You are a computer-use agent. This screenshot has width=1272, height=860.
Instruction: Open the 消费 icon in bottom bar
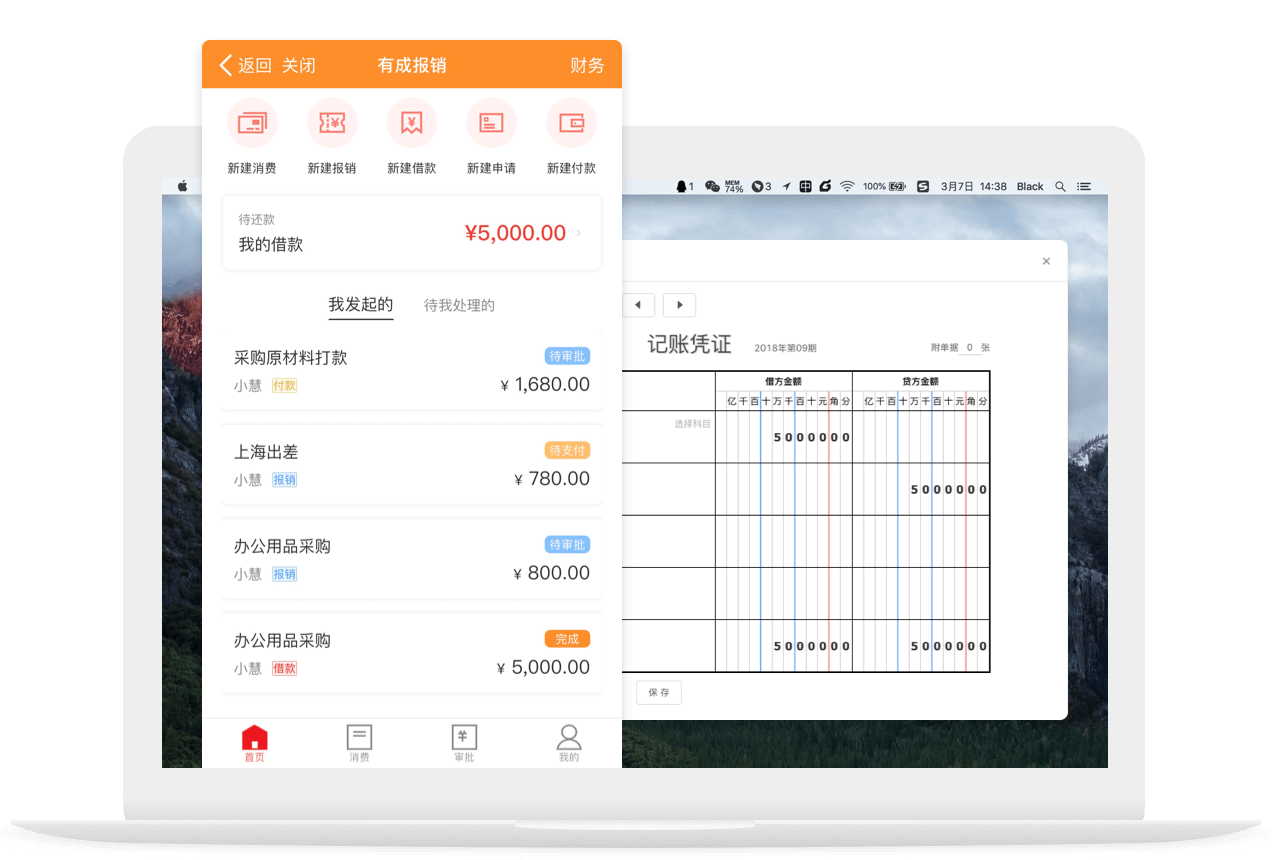pos(359,739)
